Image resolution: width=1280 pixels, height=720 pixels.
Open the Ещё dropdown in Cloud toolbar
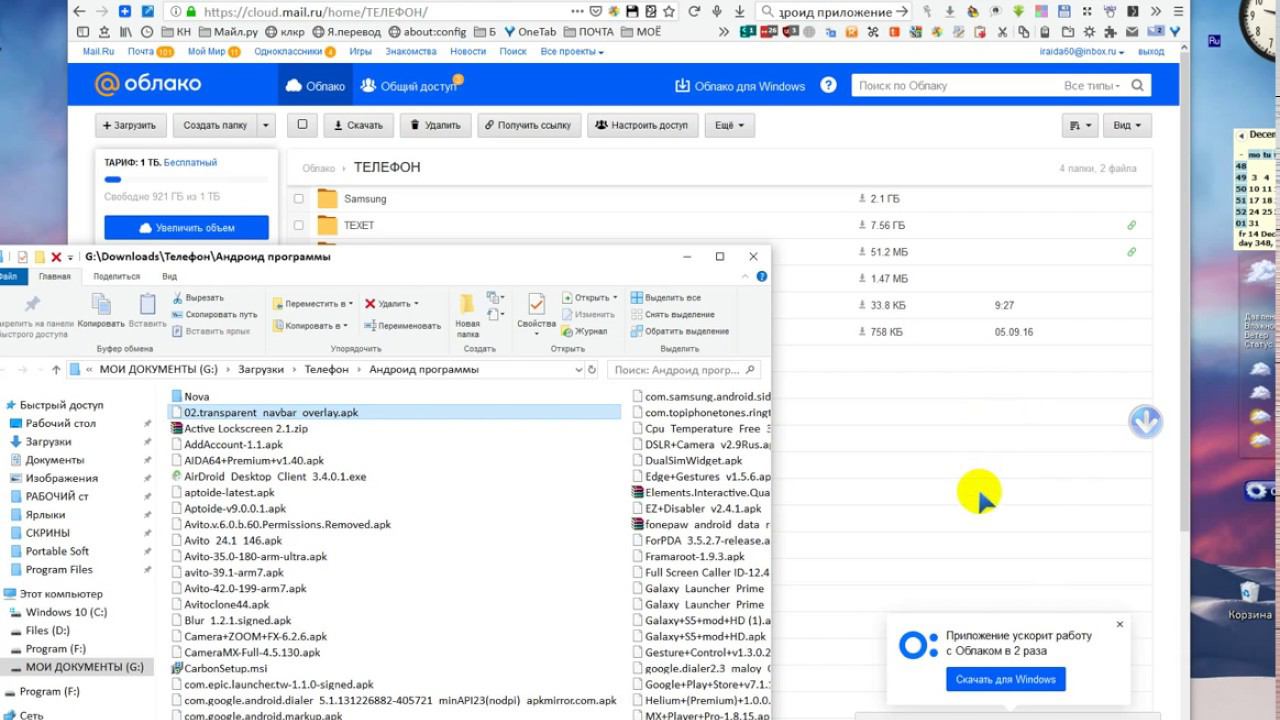[x=729, y=126]
